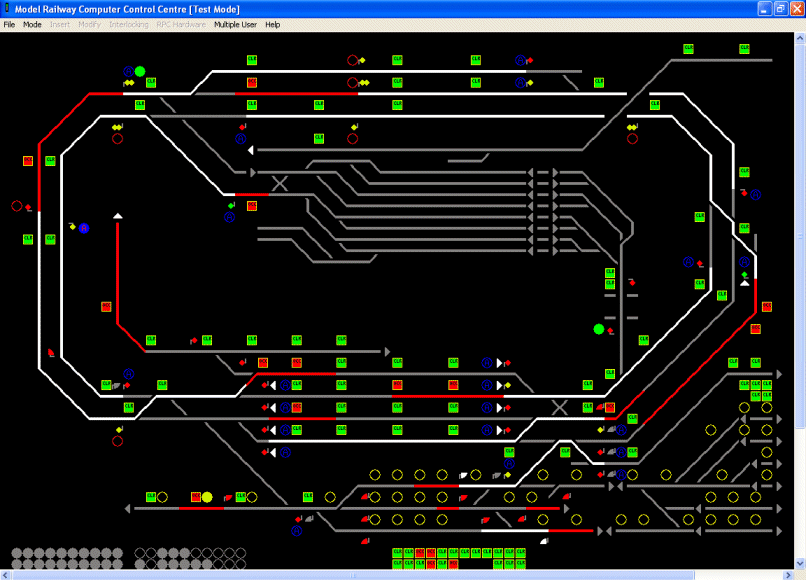The width and height of the screenshot is (806, 580).
Task: Toggle the filled blue A button with red letter
Action: [x=84, y=228]
